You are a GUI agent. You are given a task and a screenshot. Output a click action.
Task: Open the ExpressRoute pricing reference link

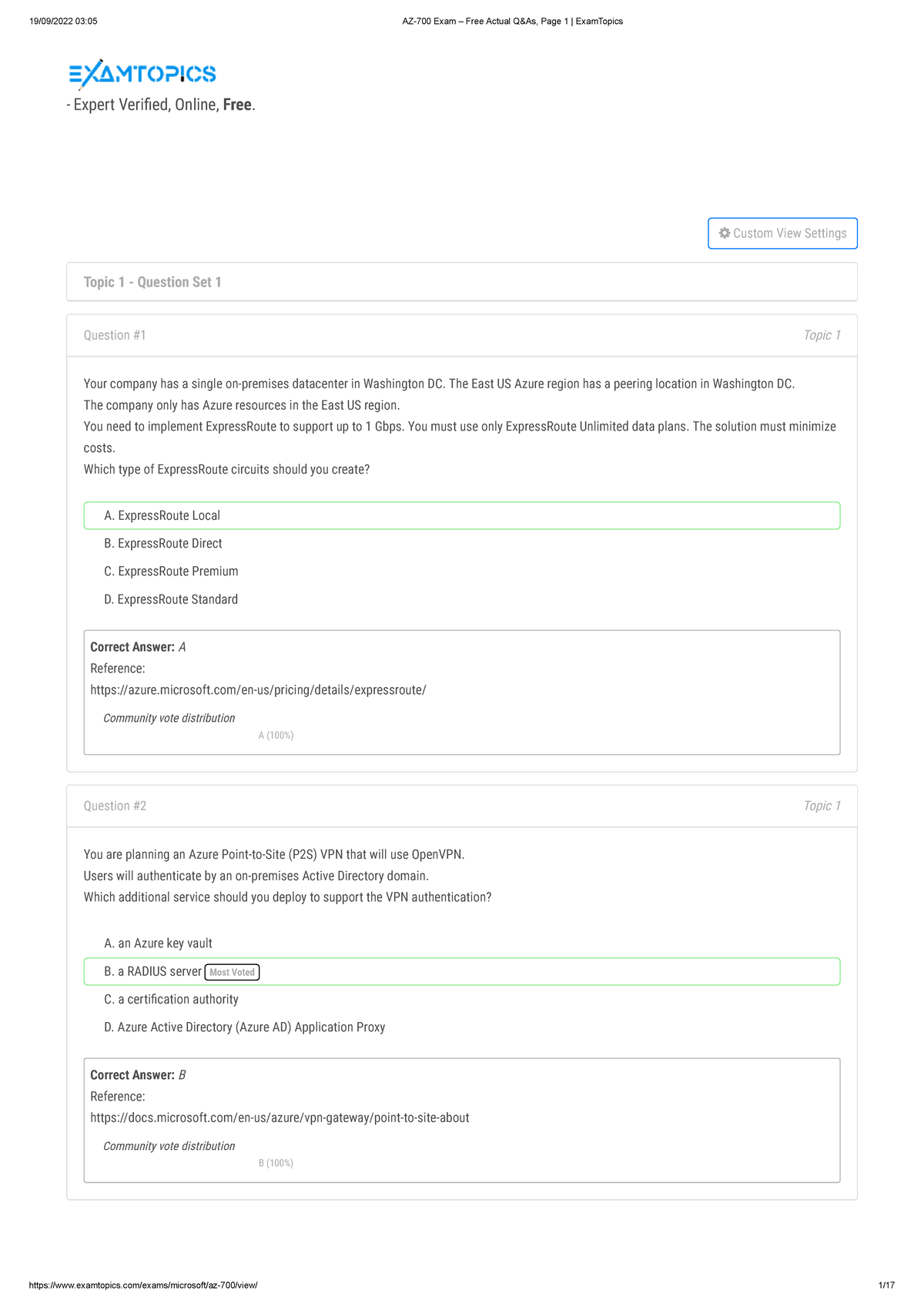point(258,690)
